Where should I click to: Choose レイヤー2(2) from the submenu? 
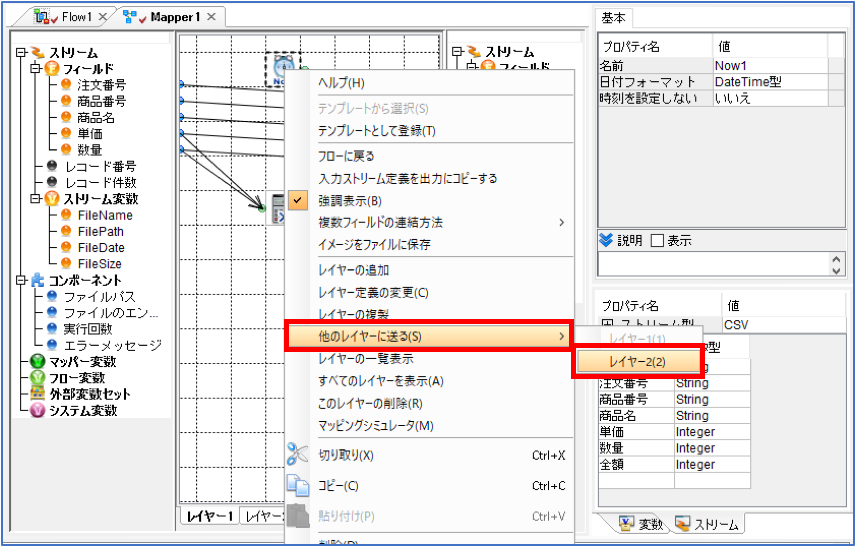[637, 361]
